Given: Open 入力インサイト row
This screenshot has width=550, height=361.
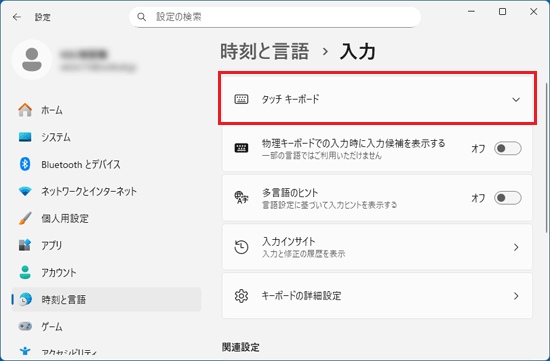Looking at the screenshot, I should (377, 247).
